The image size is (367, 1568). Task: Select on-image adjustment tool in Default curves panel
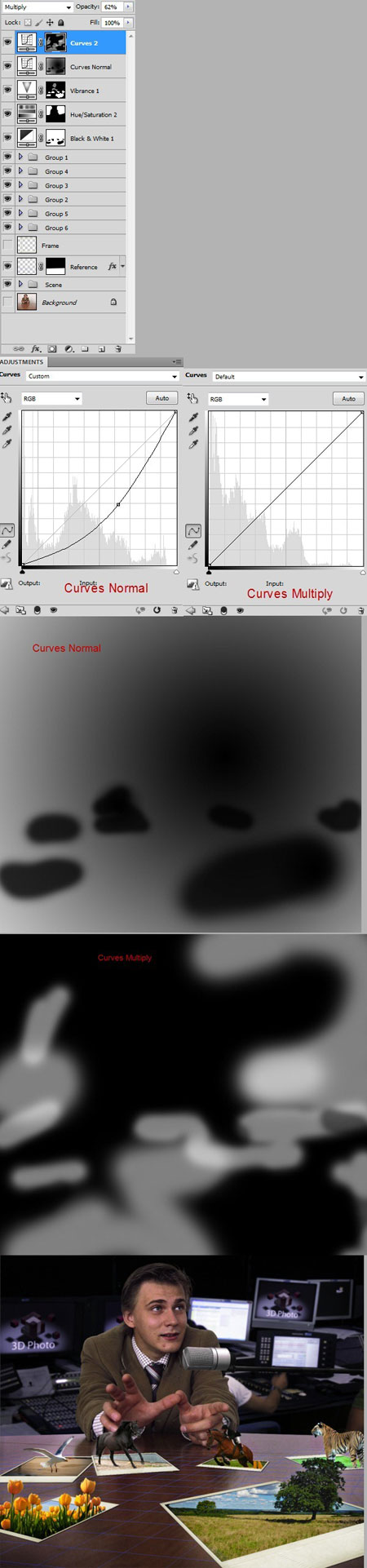point(192,398)
